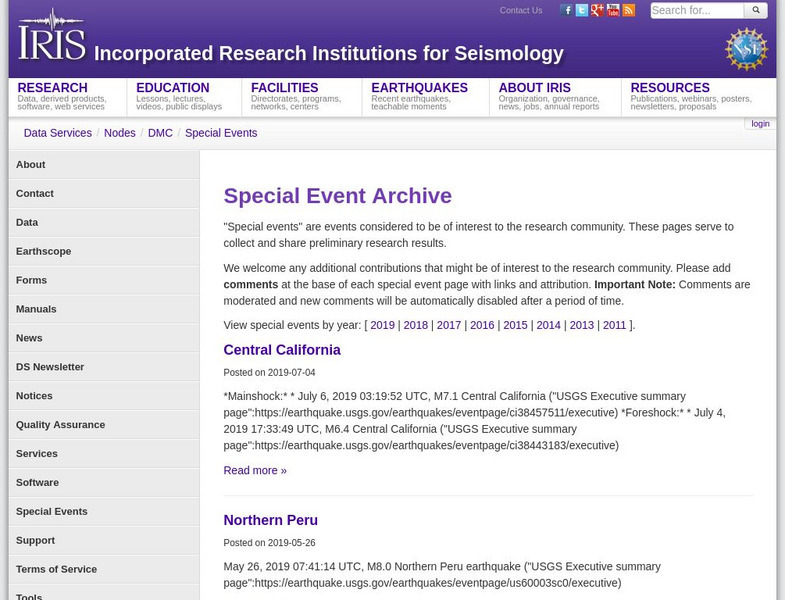Screen dimensions: 785x600
Task: View special events for 2013
Action: click(582, 325)
